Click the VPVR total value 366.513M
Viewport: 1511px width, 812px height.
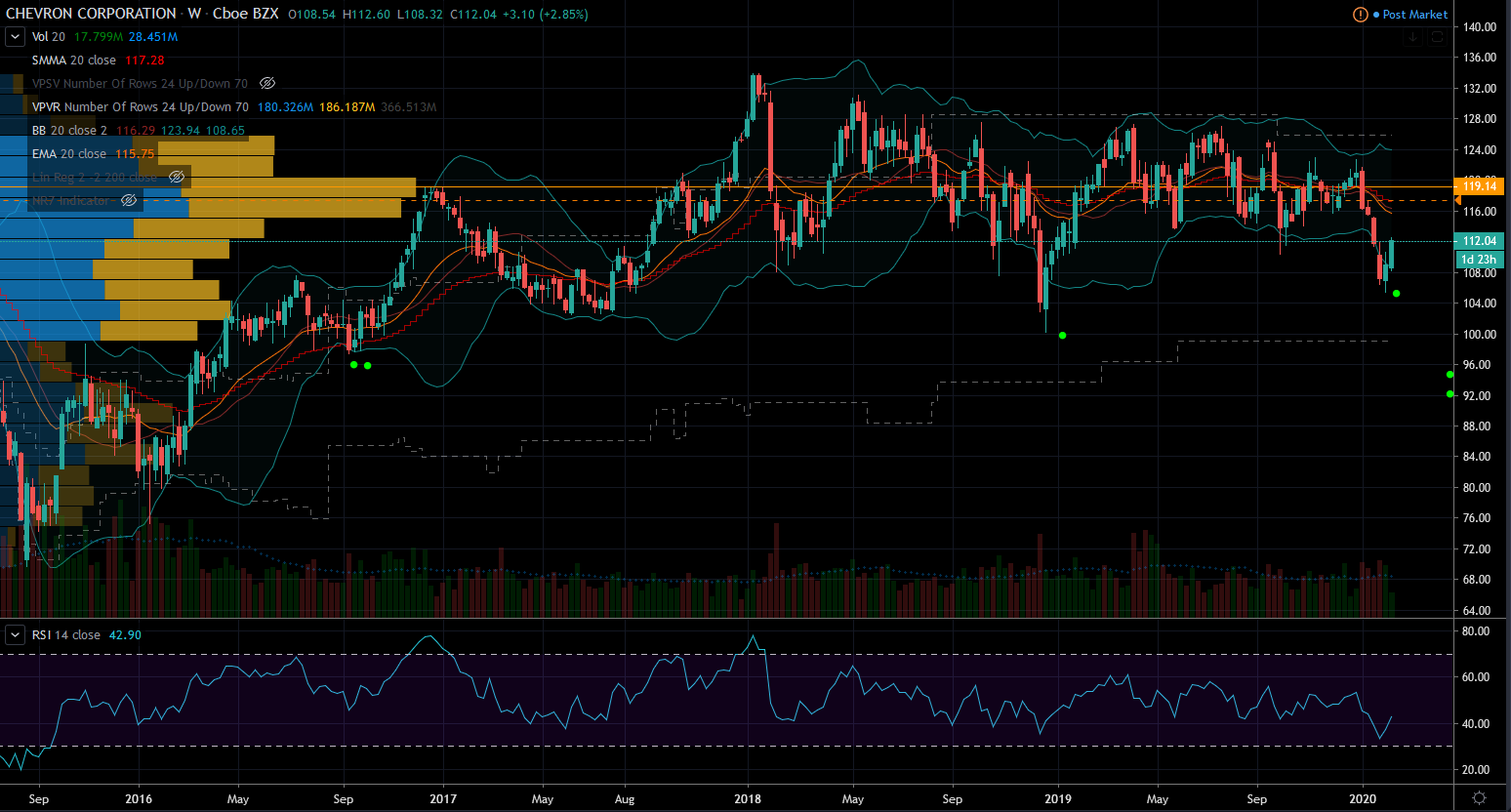(x=409, y=107)
